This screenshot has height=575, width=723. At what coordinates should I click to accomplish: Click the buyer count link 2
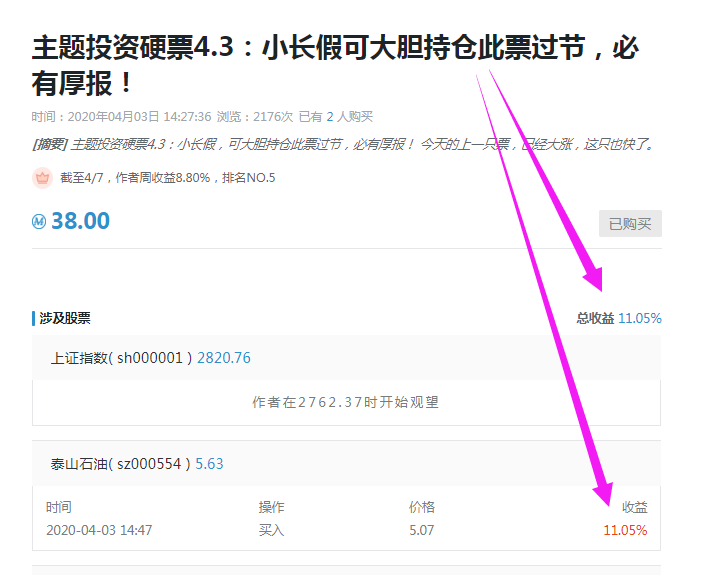pyautogui.click(x=330, y=117)
